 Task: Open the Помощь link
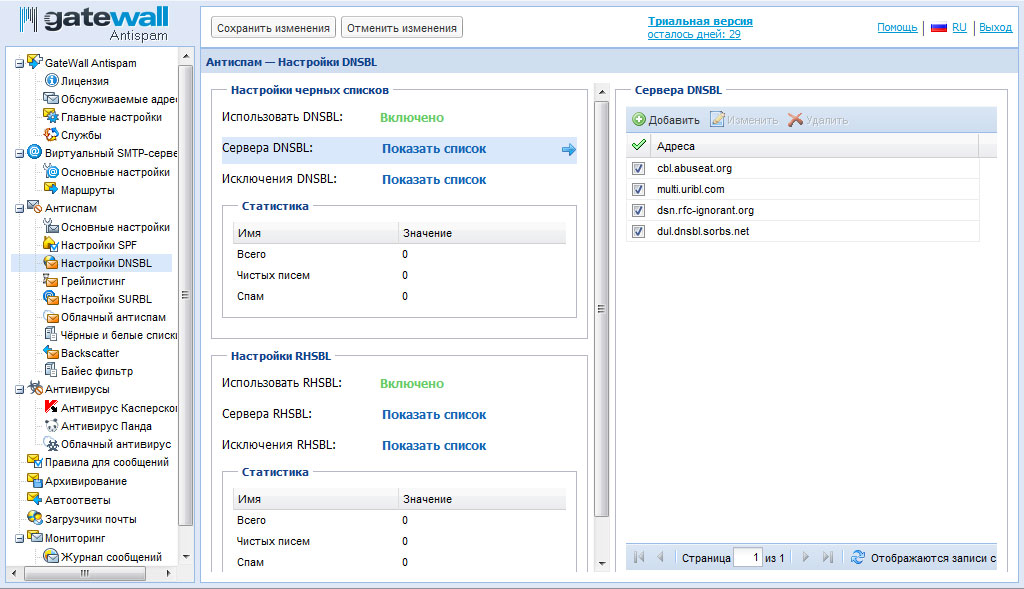pyautogui.click(x=897, y=27)
